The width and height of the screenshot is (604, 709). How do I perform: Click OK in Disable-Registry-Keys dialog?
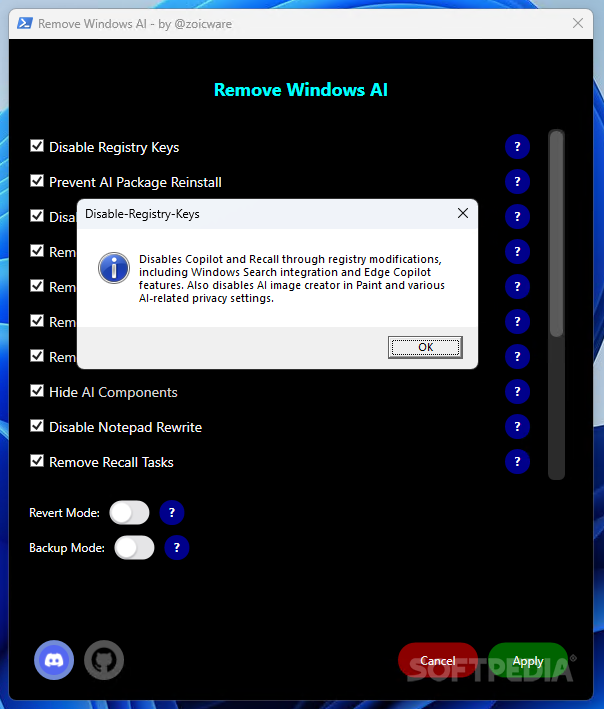tap(425, 347)
